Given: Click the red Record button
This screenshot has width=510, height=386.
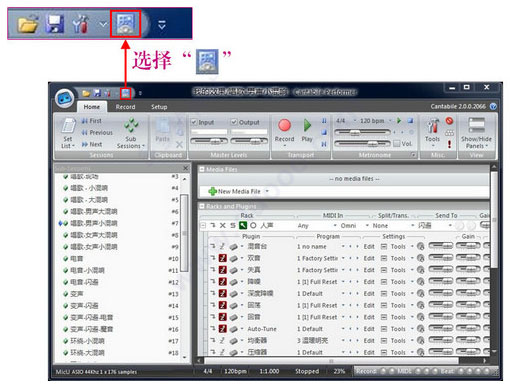Looking at the screenshot, I should (x=284, y=125).
